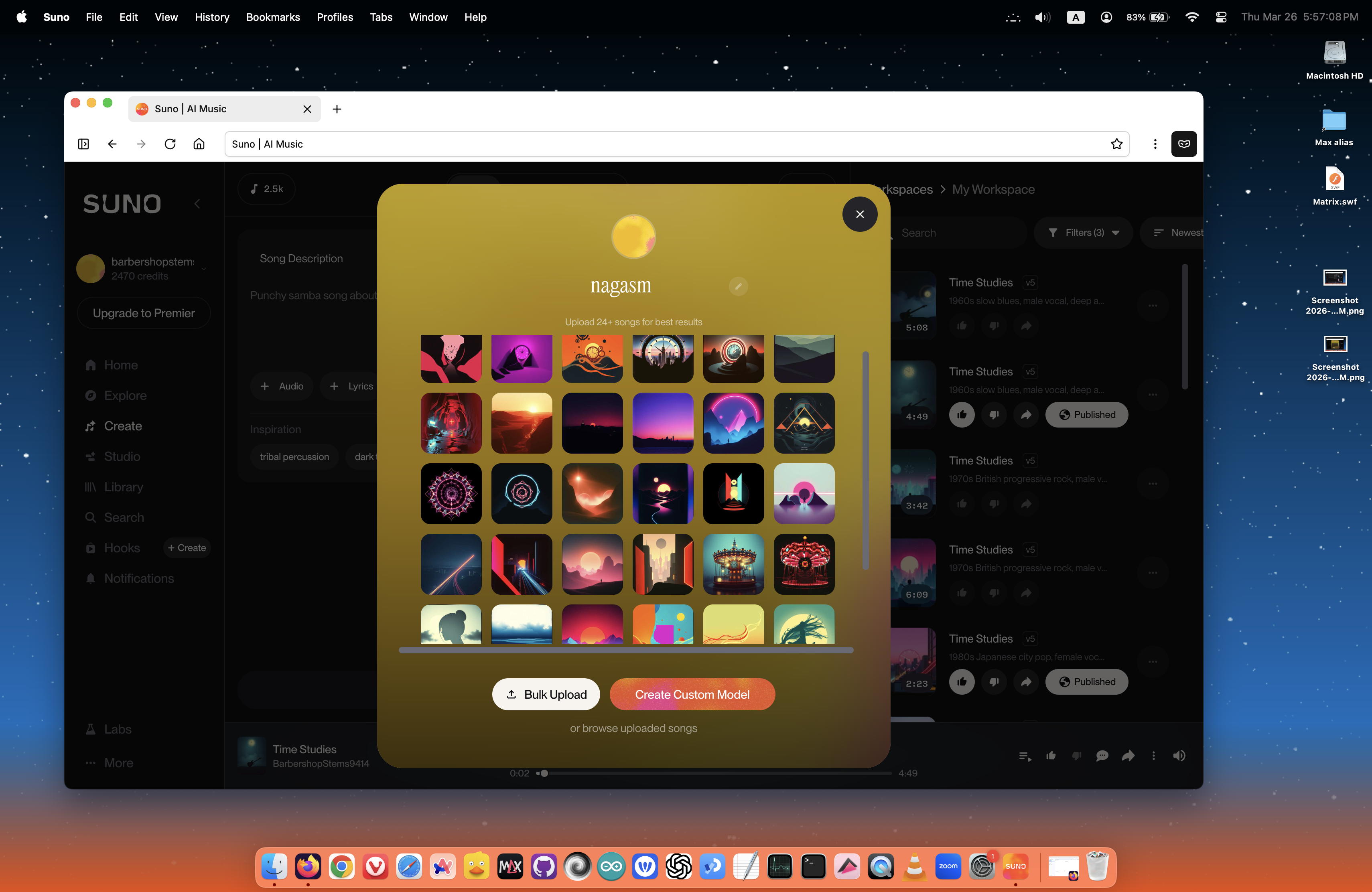Close the custom model dialog with X
This screenshot has height=892, width=1372.
click(x=860, y=214)
